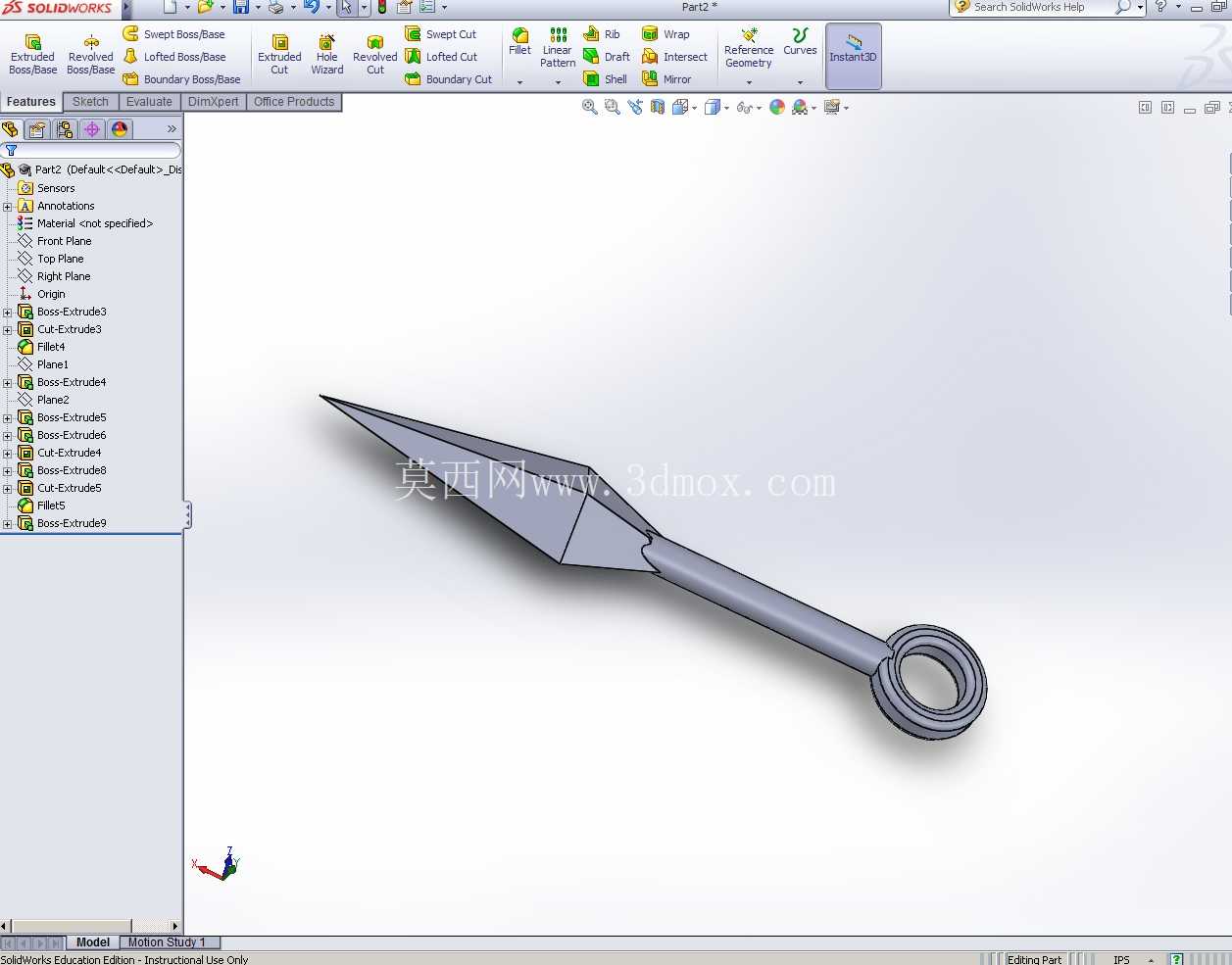1232x965 pixels.
Task: Select the Linear Pattern tool
Action: click(x=558, y=47)
